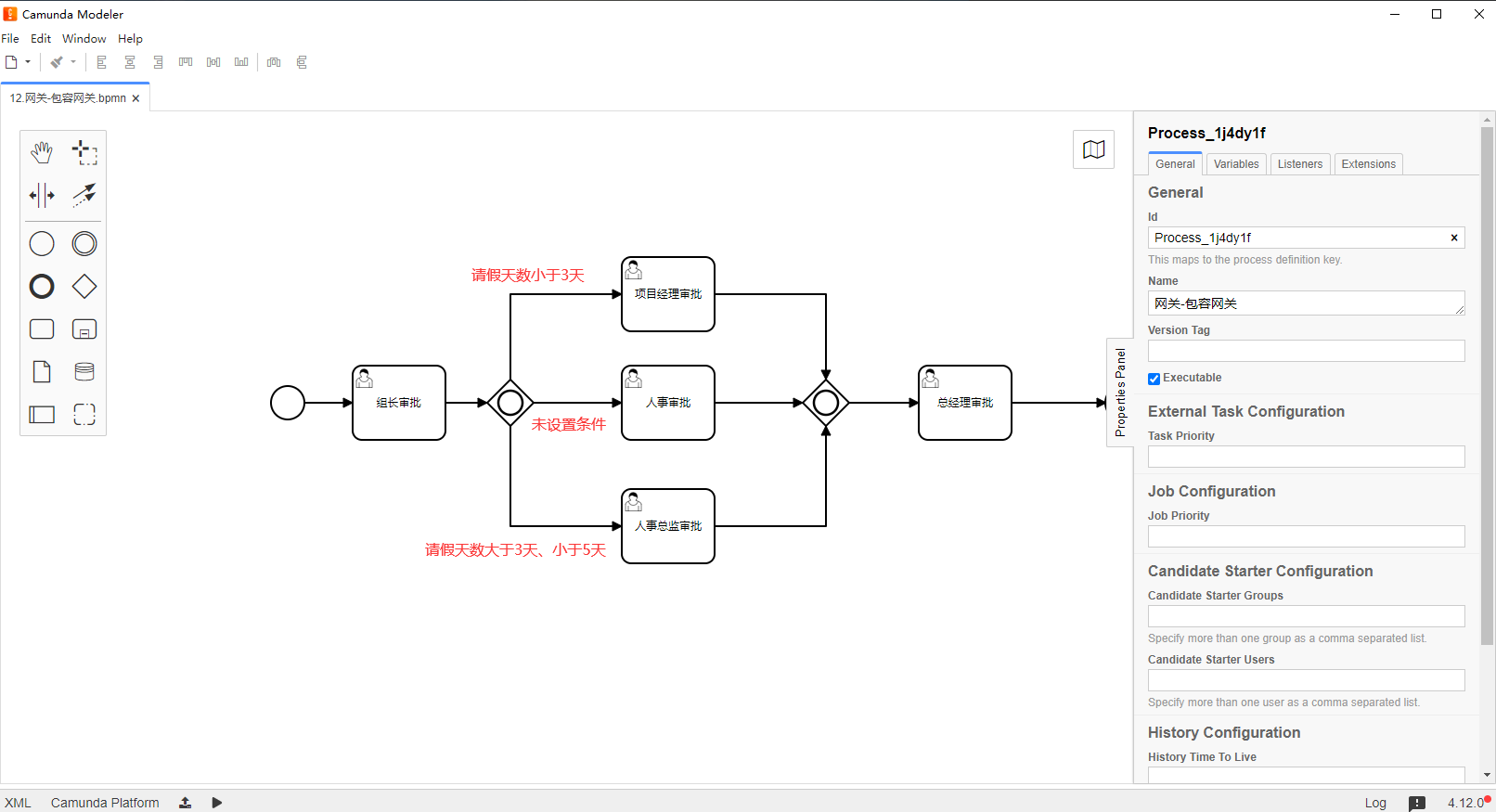Switch to XML view
The image size is (1496, 812).
(18, 803)
